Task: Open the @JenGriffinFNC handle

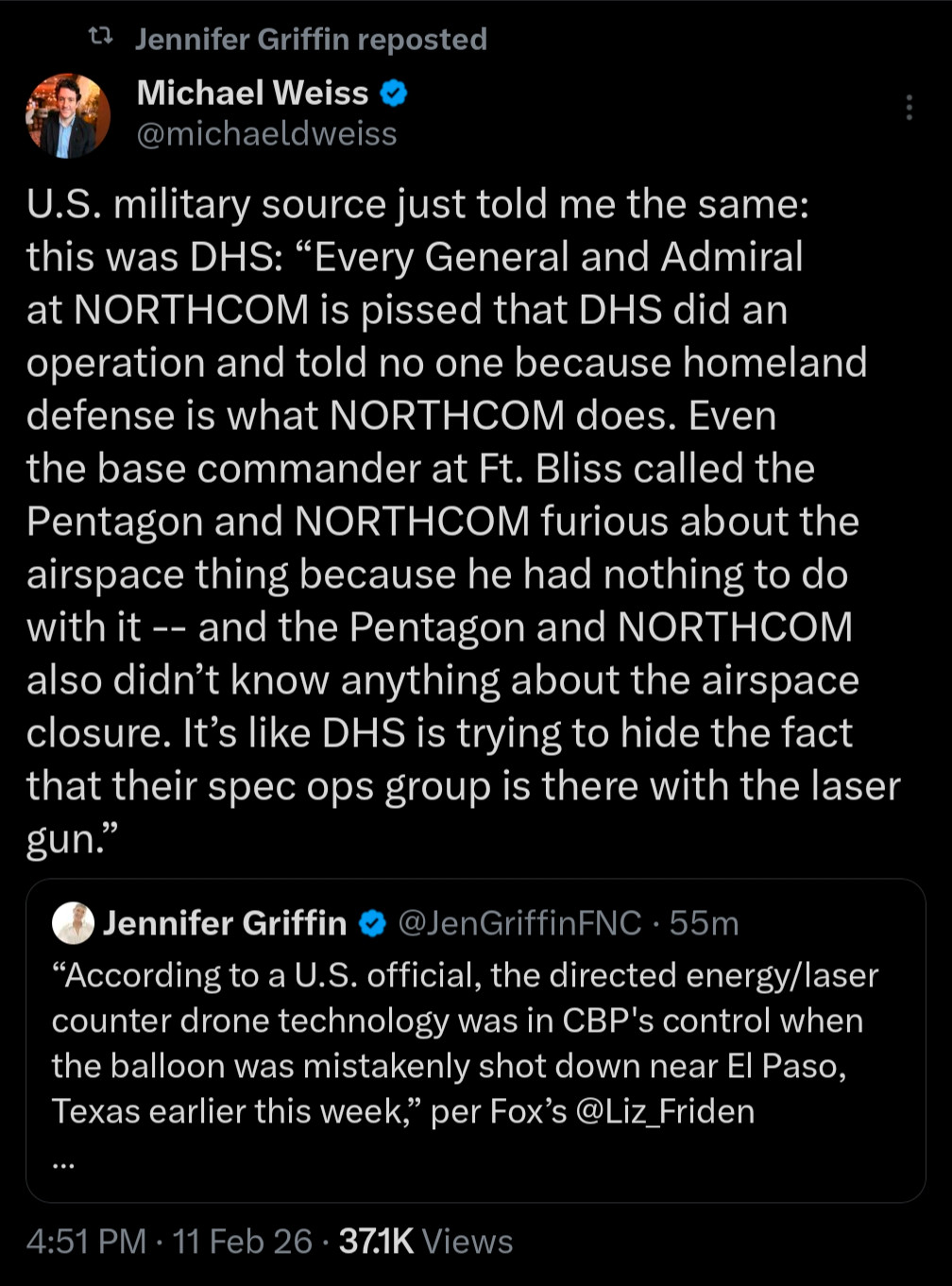Action: [x=519, y=922]
